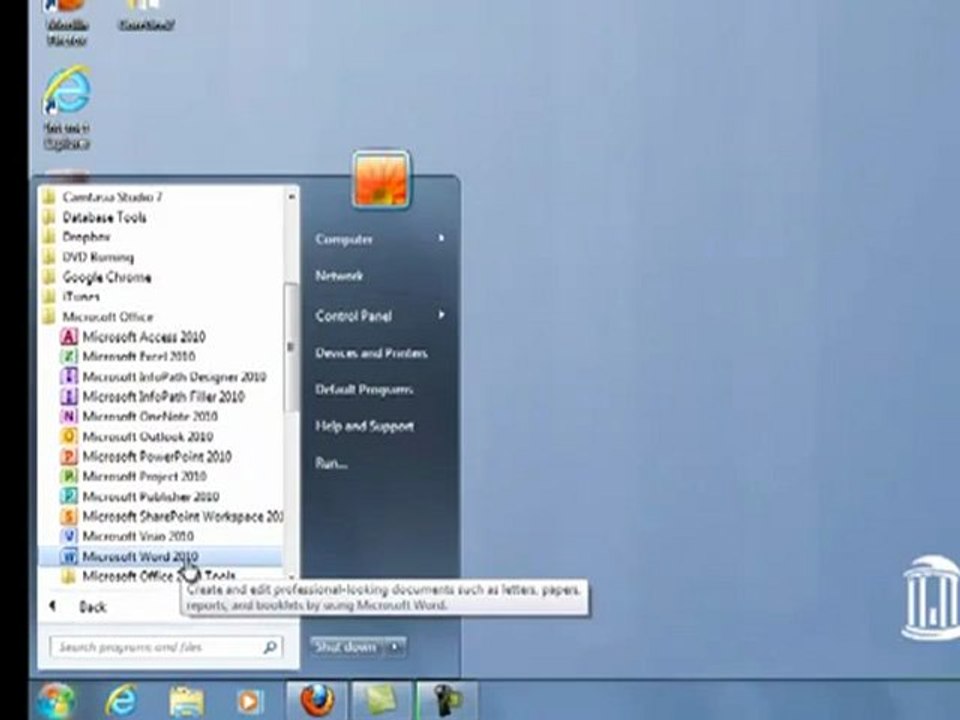This screenshot has width=960, height=720.
Task: Open Help and Support
Action: (364, 426)
